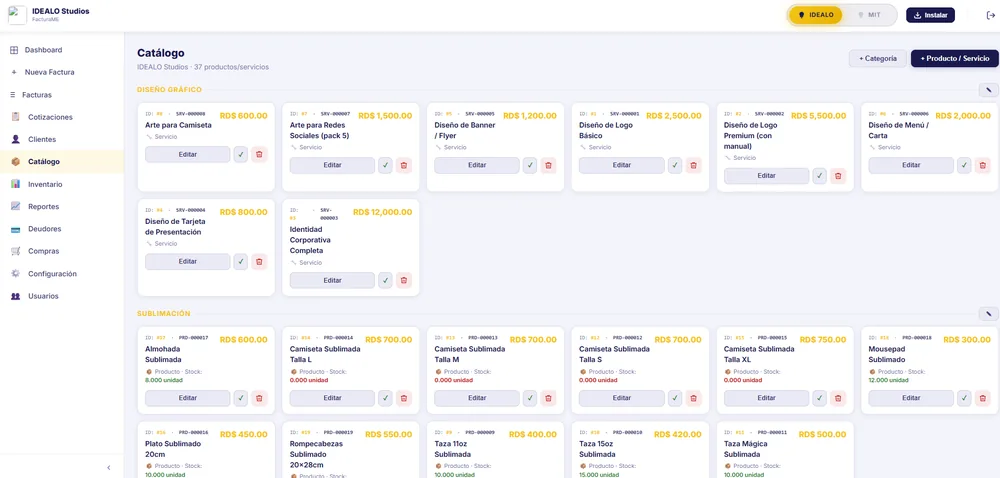1000x478 pixels.
Task: Delete Camiseta Sublimada Talla M product
Action: [548, 398]
